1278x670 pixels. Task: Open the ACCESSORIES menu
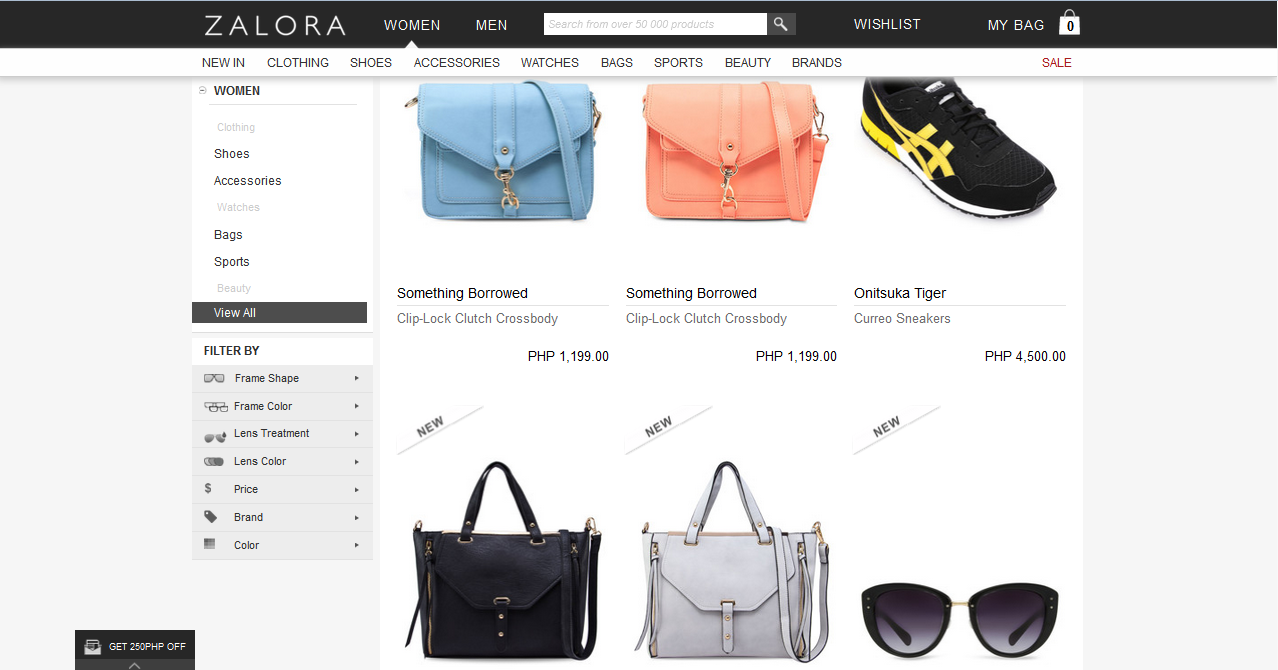pos(457,62)
